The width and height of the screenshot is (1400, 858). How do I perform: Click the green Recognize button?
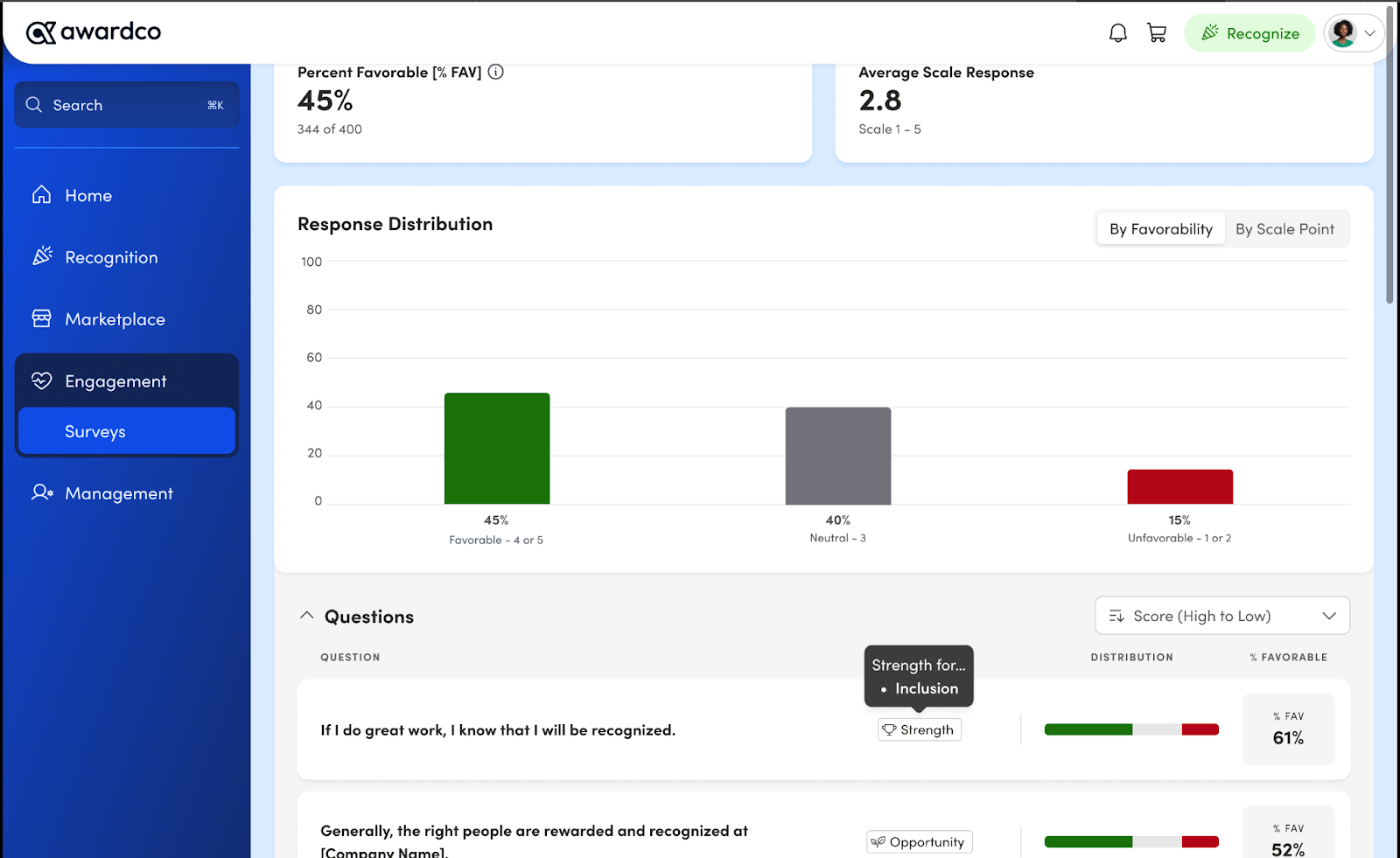[x=1249, y=33]
